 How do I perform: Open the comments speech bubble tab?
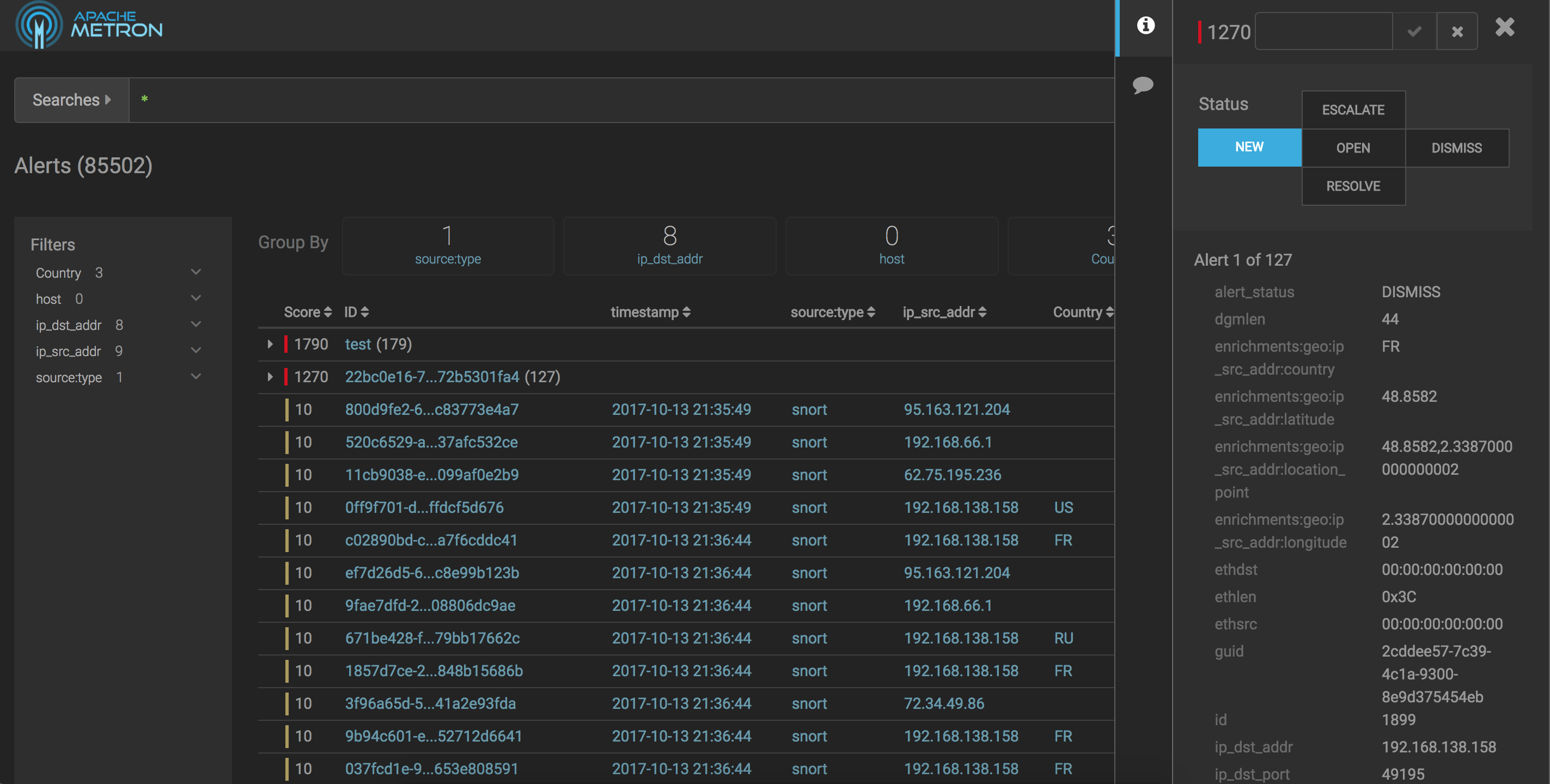pos(1143,85)
